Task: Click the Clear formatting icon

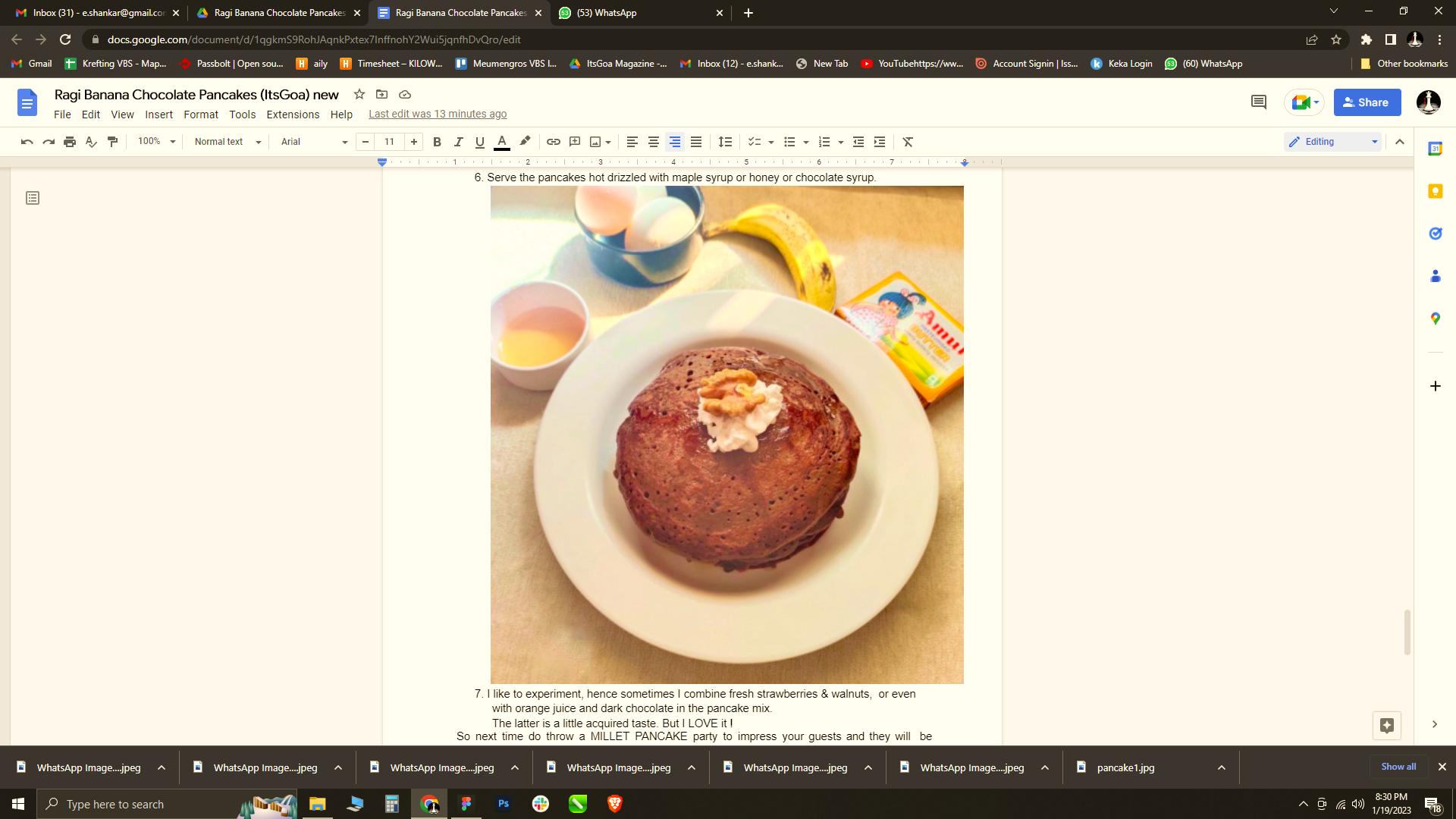Action: coord(908,142)
